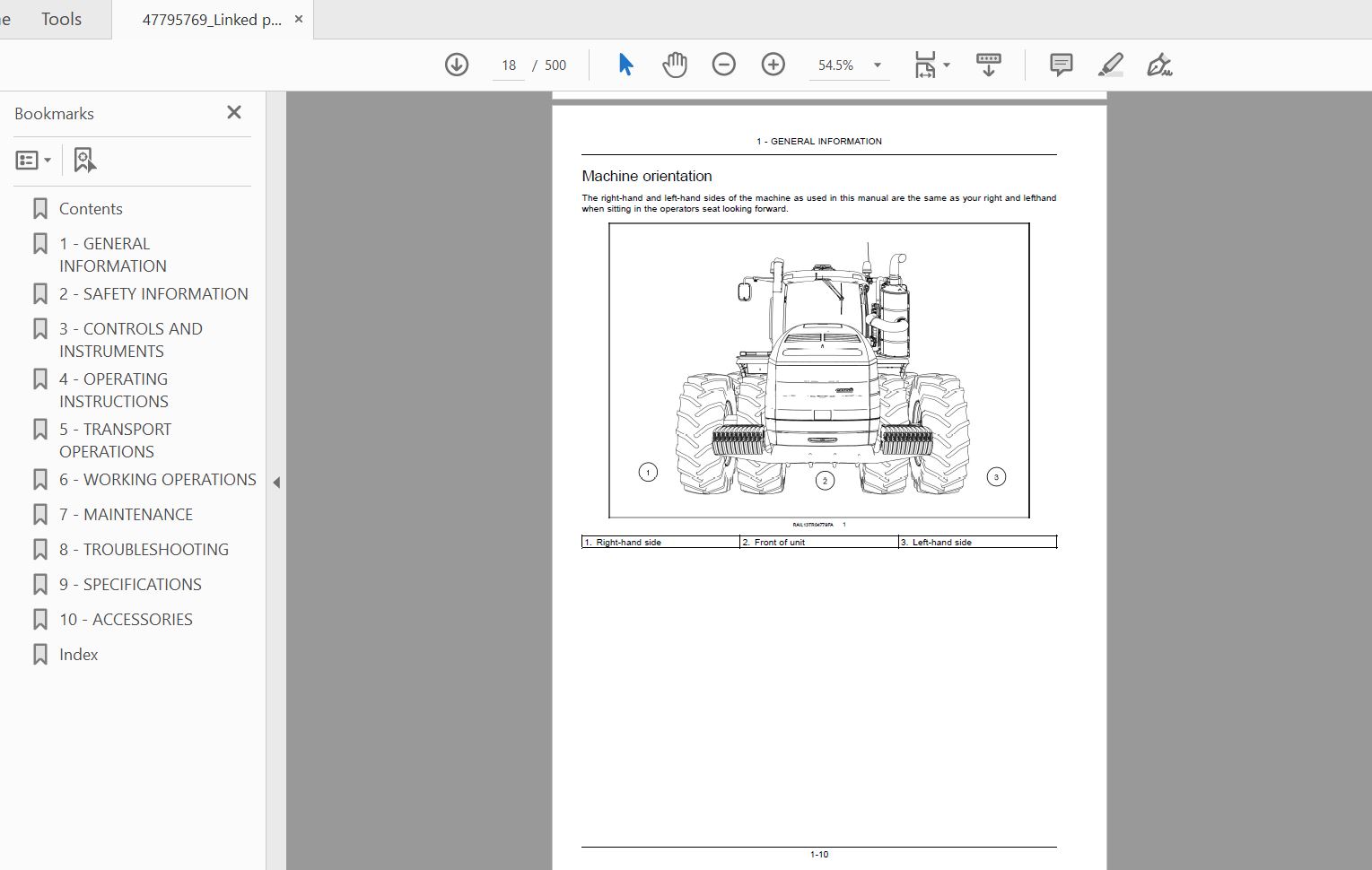Click the next page down-arrow icon
Image resolution: width=1372 pixels, height=870 pixels.
click(x=457, y=65)
